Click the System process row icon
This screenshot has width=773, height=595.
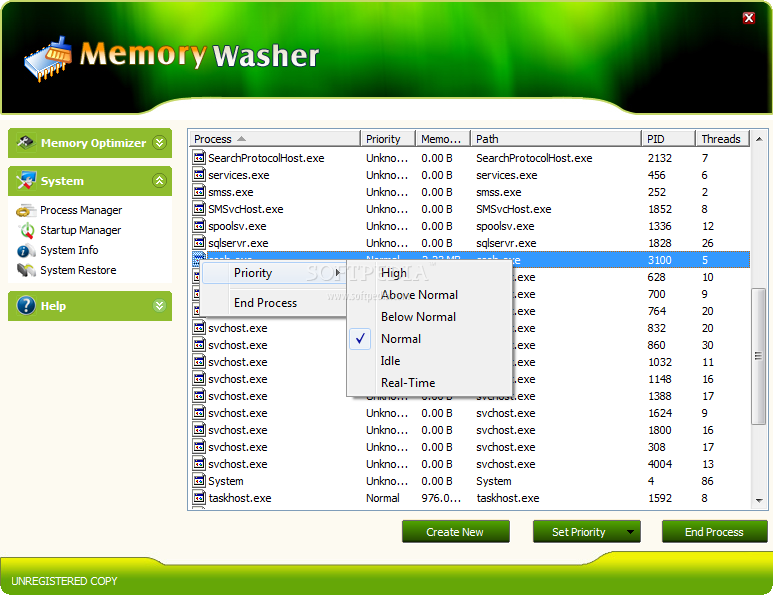199,481
